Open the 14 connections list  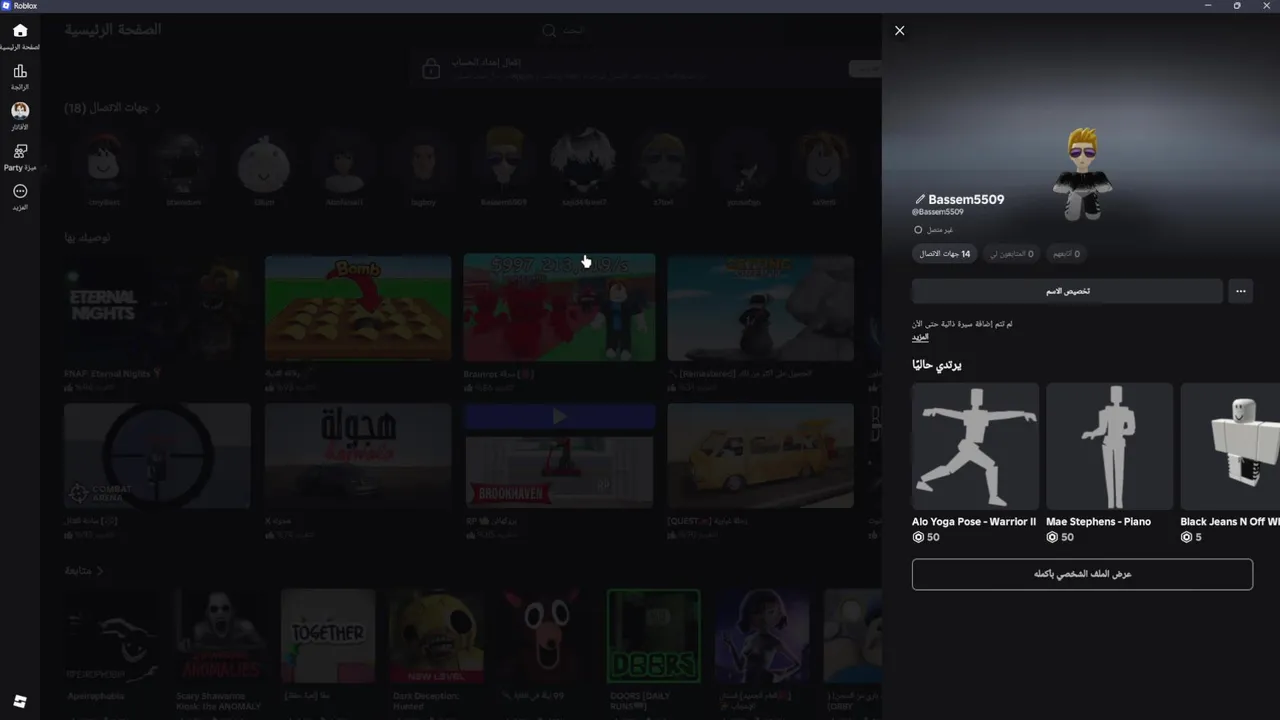pyautogui.click(x=945, y=254)
